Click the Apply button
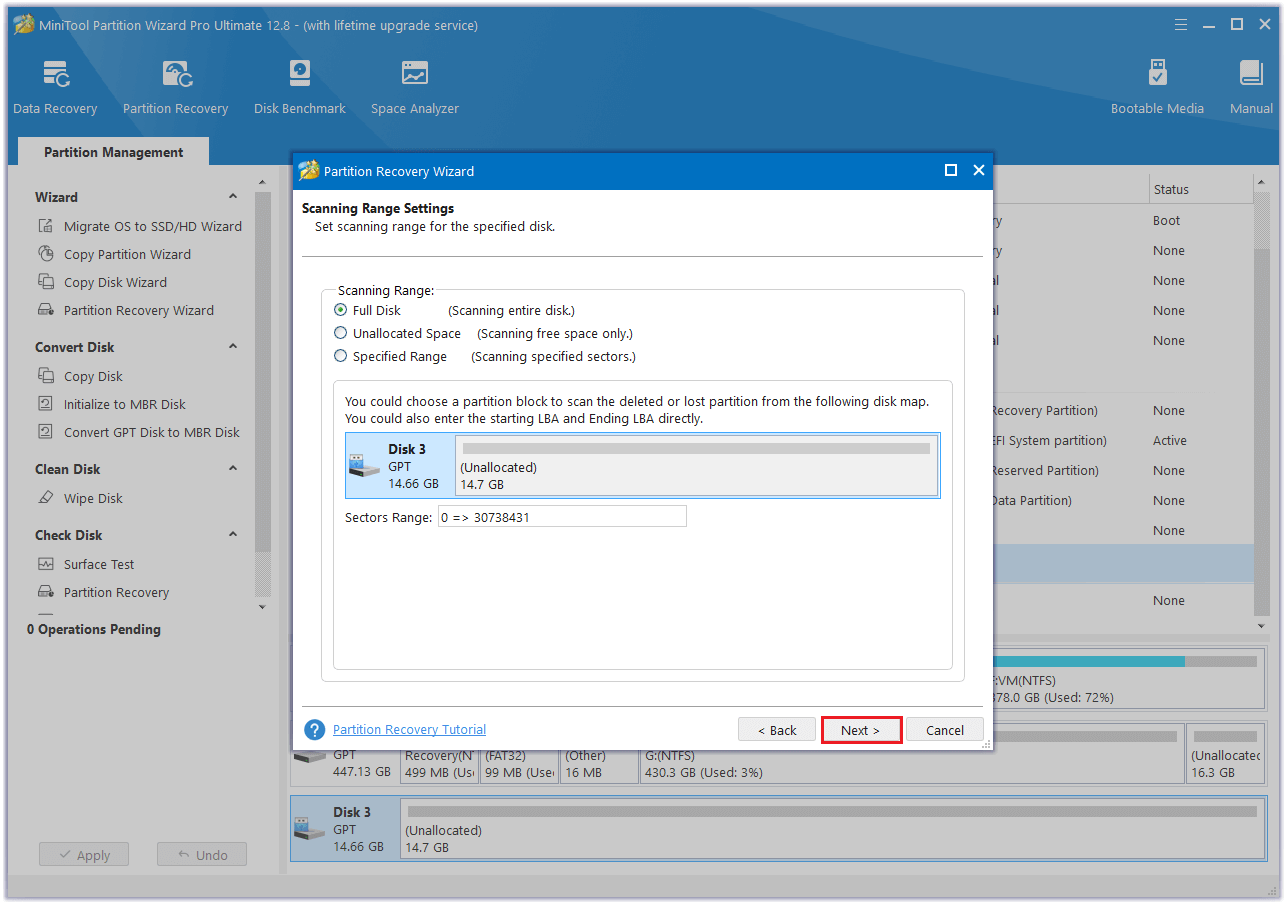 coord(84,855)
